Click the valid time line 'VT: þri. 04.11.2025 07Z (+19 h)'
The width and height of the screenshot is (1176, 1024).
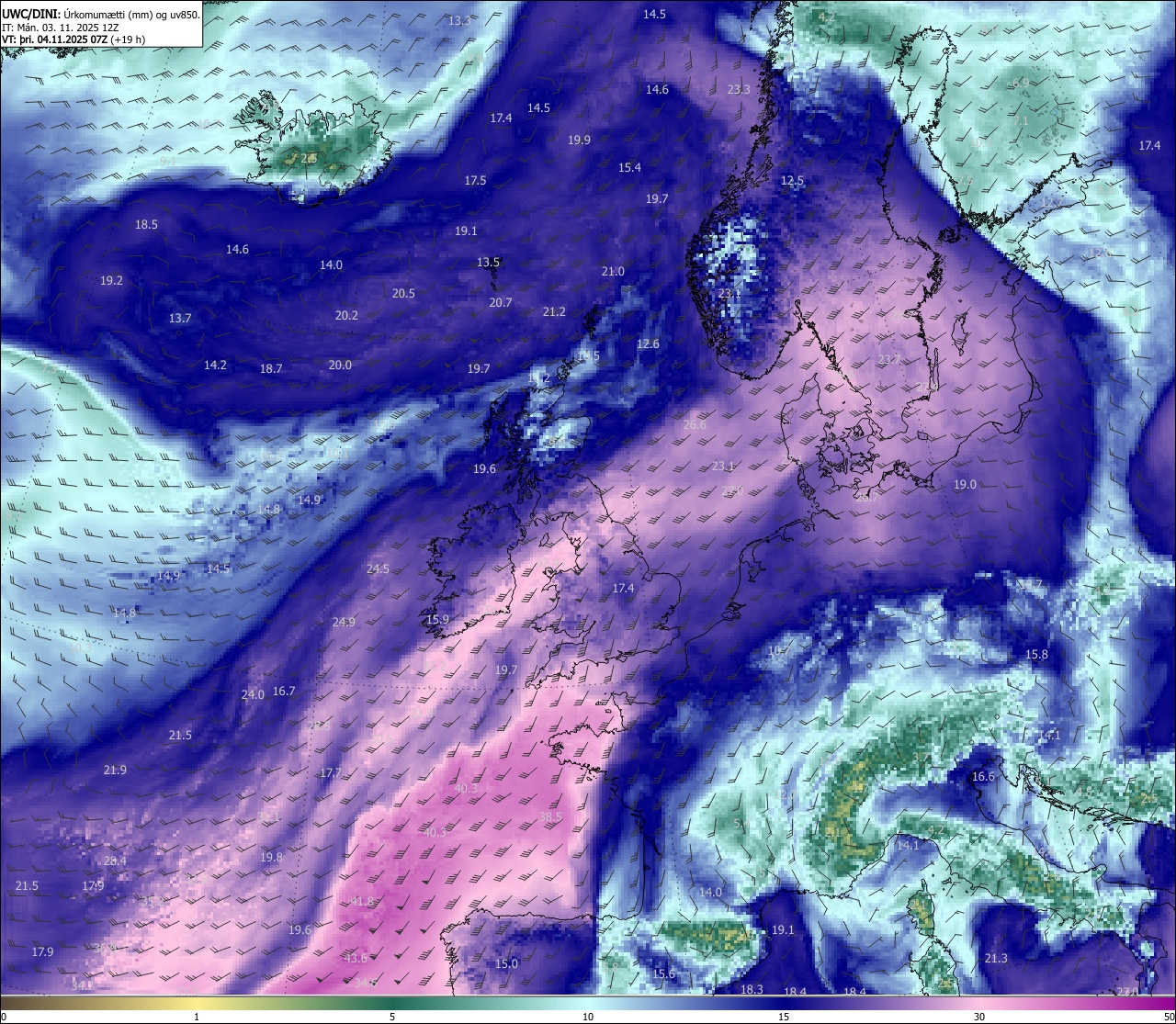pyautogui.click(x=73, y=39)
